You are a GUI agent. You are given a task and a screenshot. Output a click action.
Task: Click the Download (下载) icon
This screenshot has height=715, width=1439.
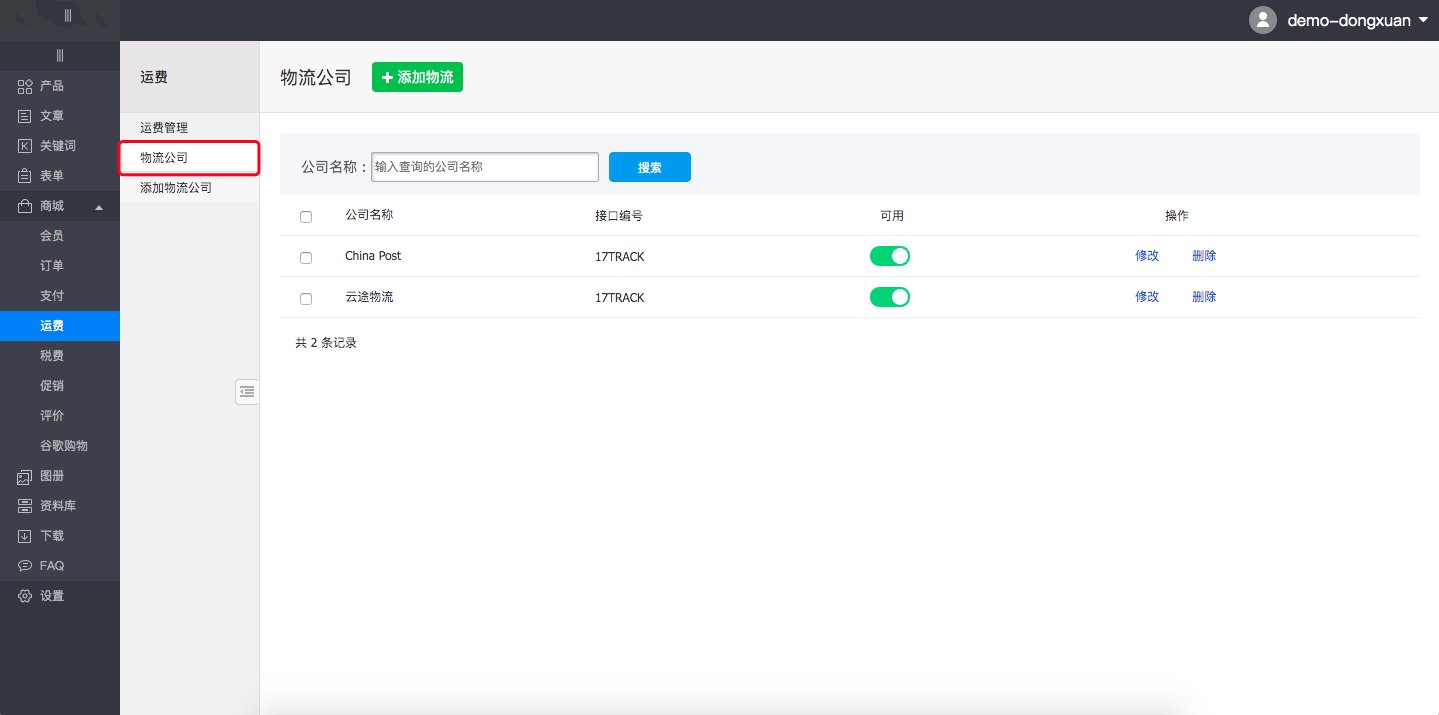click(26, 536)
